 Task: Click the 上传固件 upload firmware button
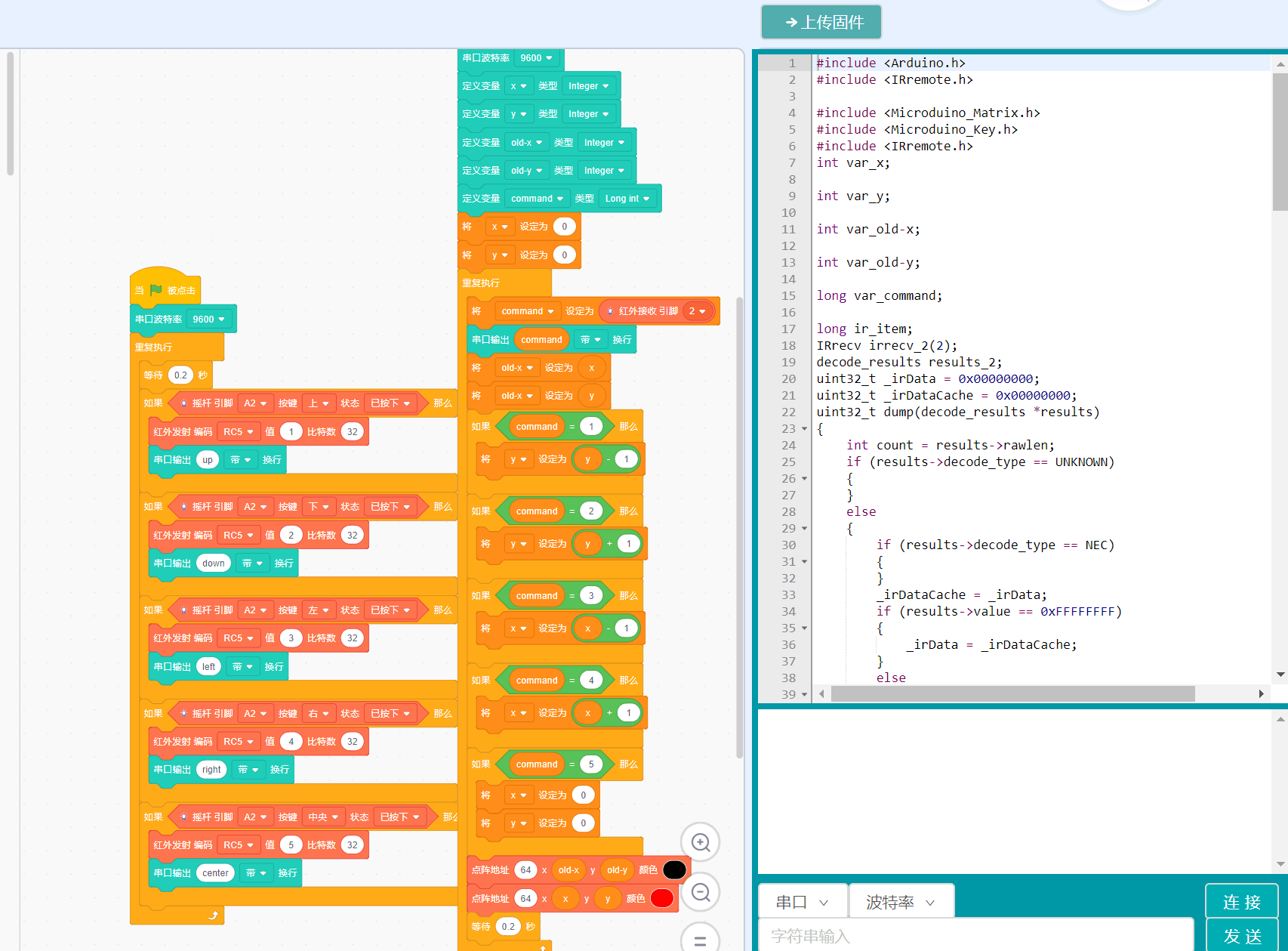(x=821, y=23)
